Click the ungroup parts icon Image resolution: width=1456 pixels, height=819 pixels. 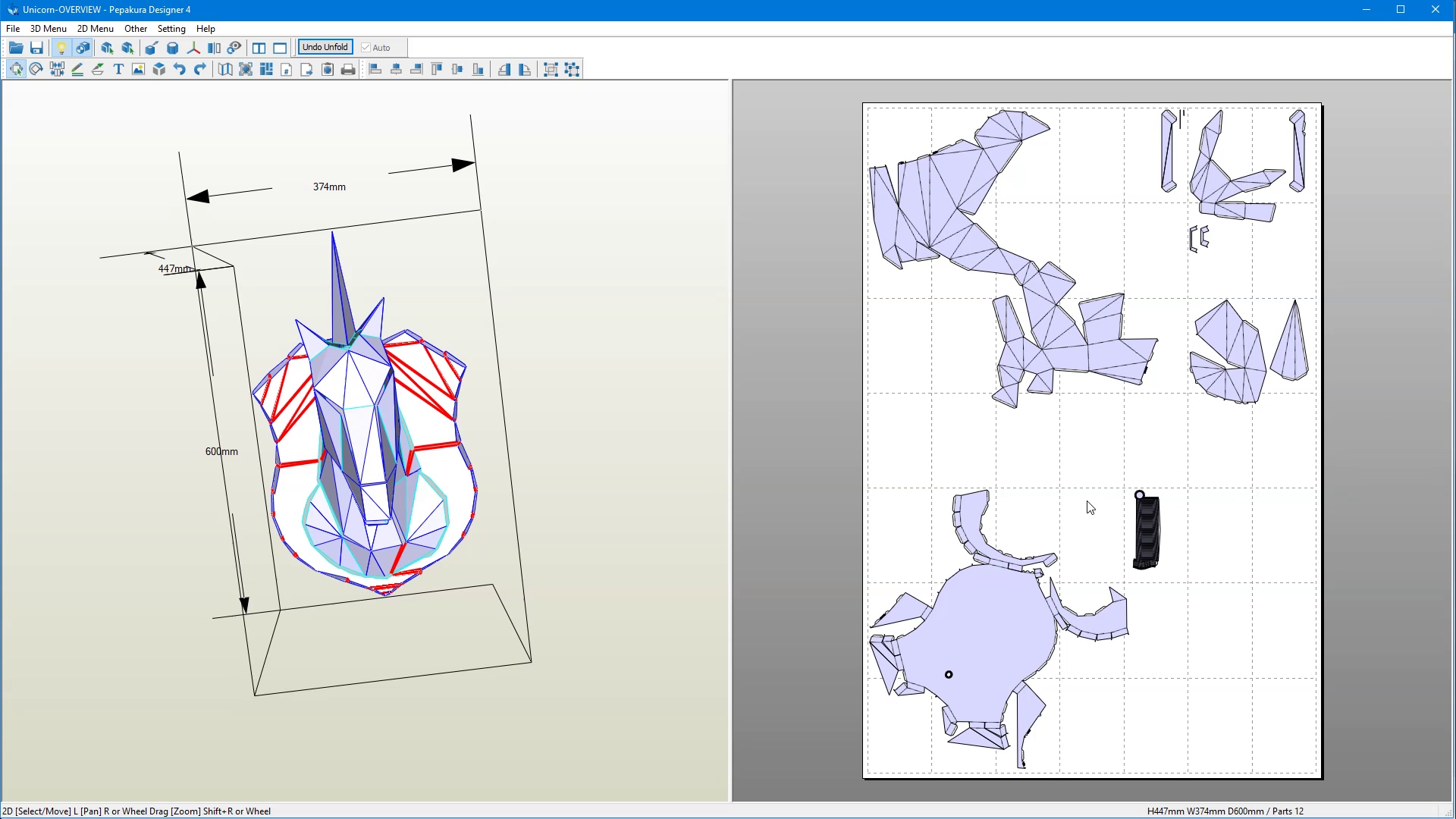[x=573, y=69]
